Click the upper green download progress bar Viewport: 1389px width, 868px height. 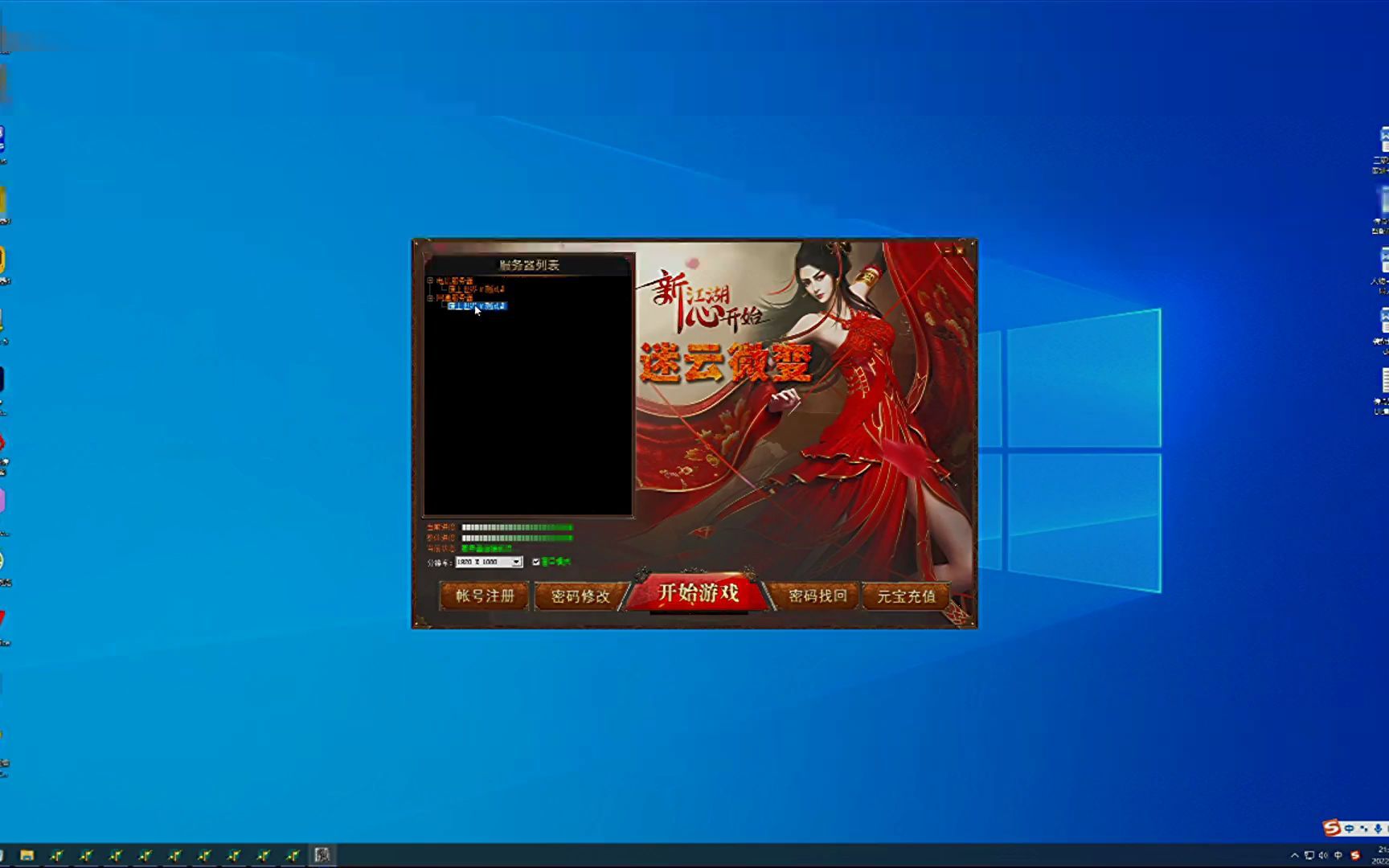pos(517,527)
